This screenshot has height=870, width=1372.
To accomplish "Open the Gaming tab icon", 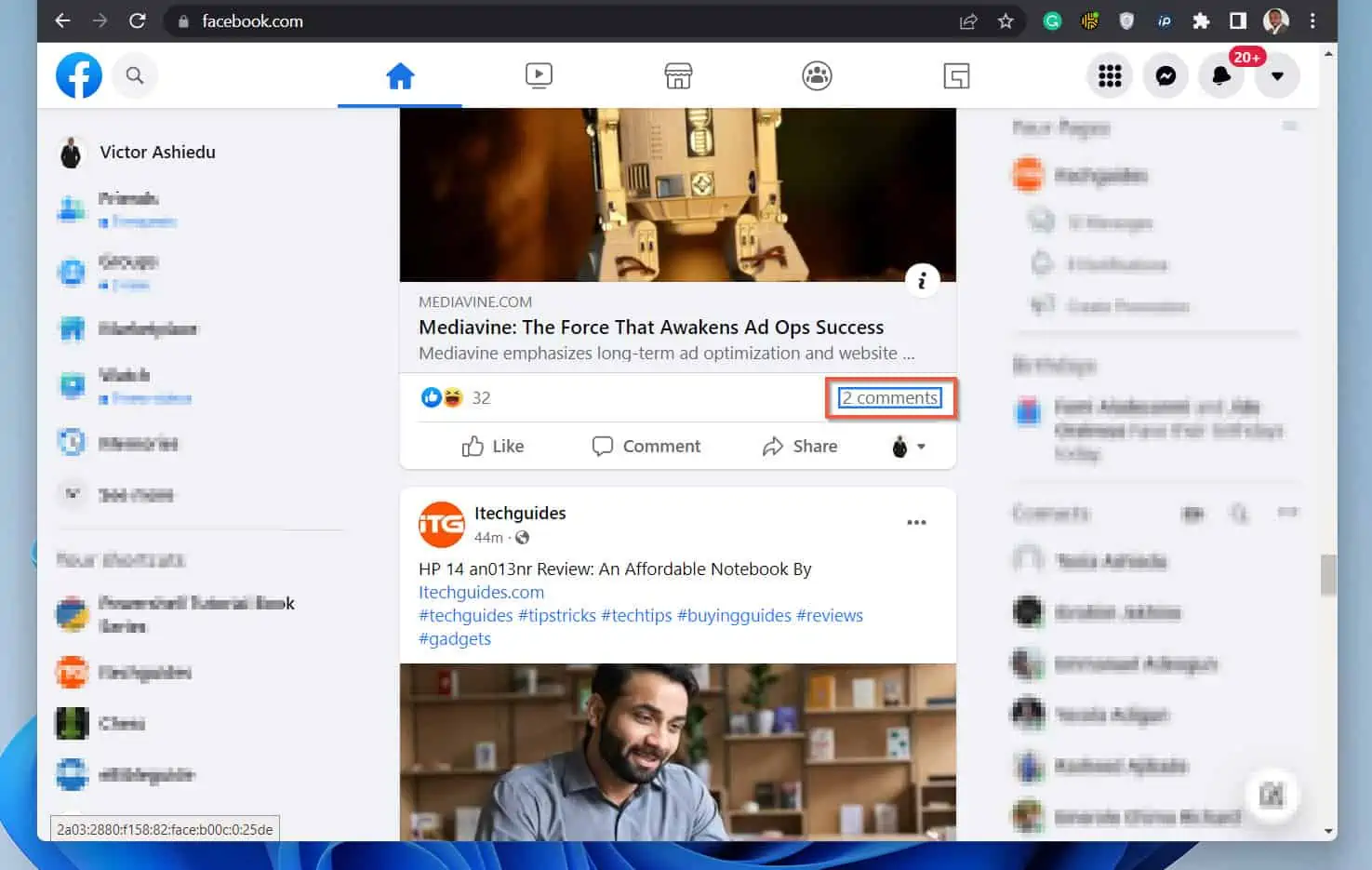I will coord(956,75).
